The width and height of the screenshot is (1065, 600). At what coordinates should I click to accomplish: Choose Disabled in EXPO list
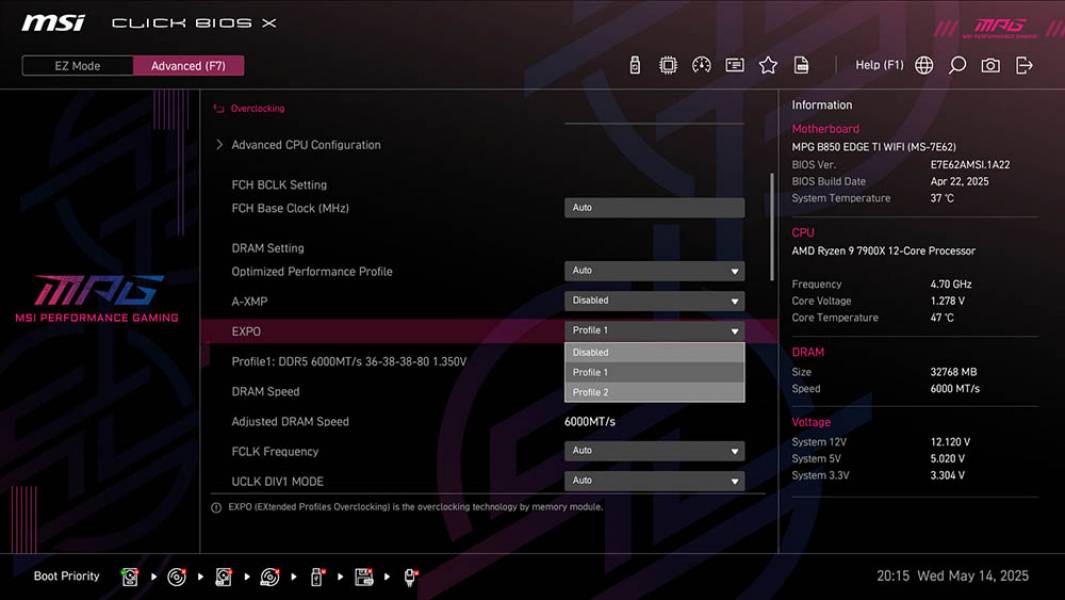(x=654, y=353)
